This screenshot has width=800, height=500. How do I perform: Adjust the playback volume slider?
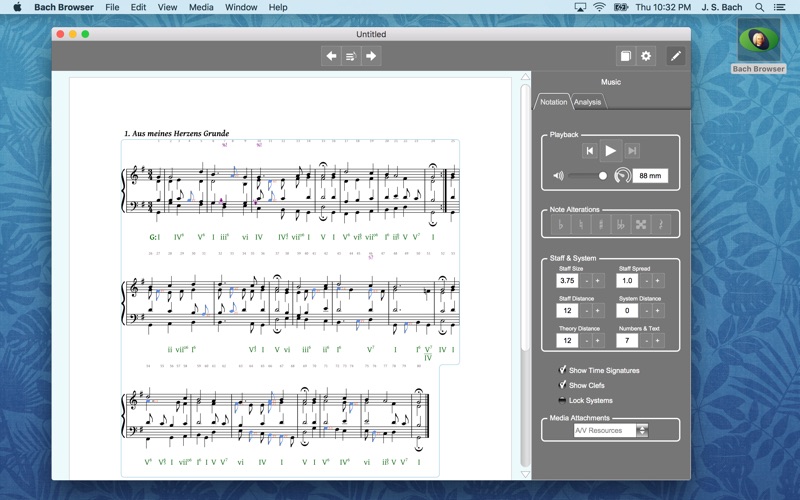coord(588,176)
